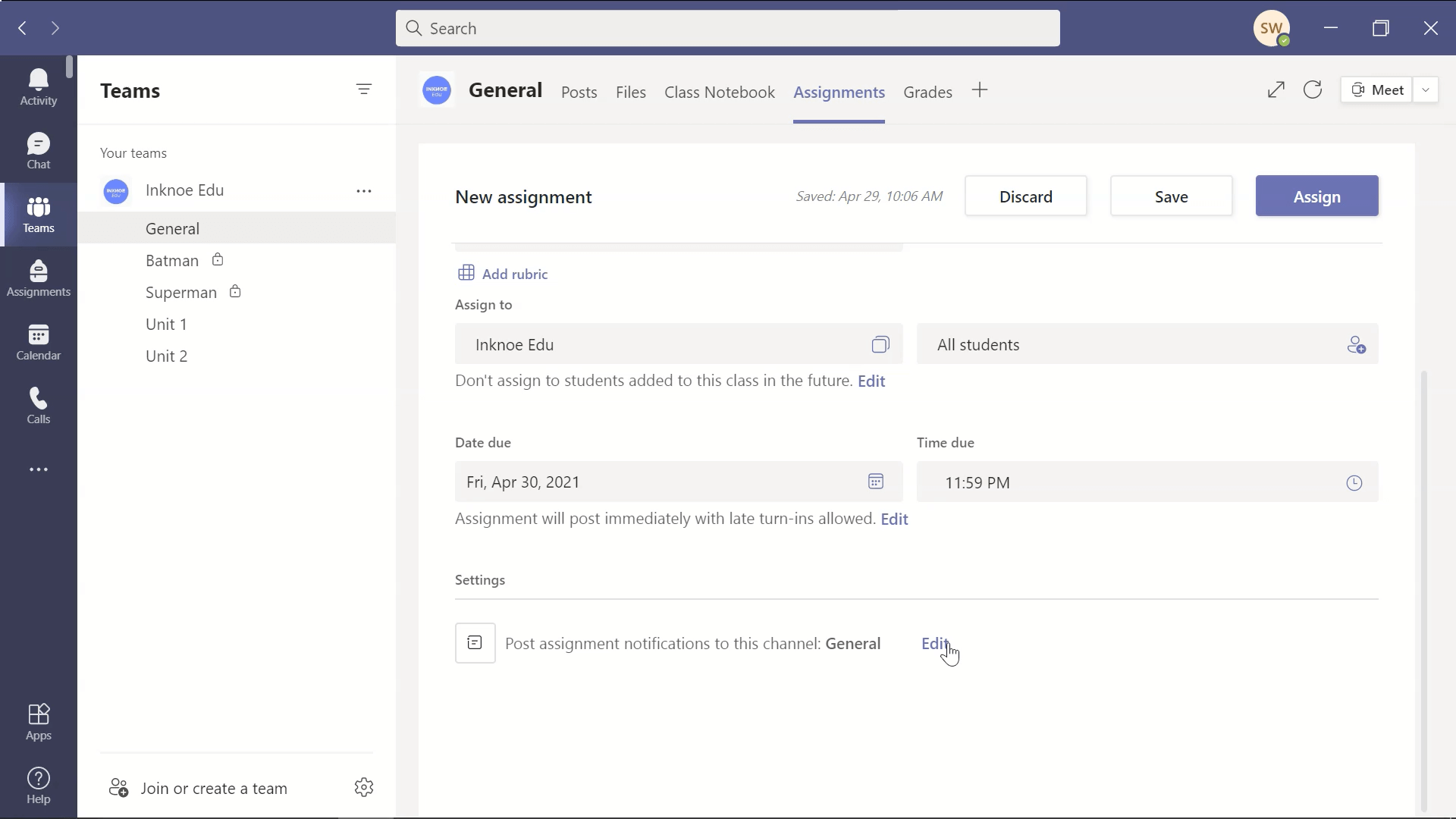Toggle late turn-ins setting via Edit
The width and height of the screenshot is (1456, 819).
[894, 518]
